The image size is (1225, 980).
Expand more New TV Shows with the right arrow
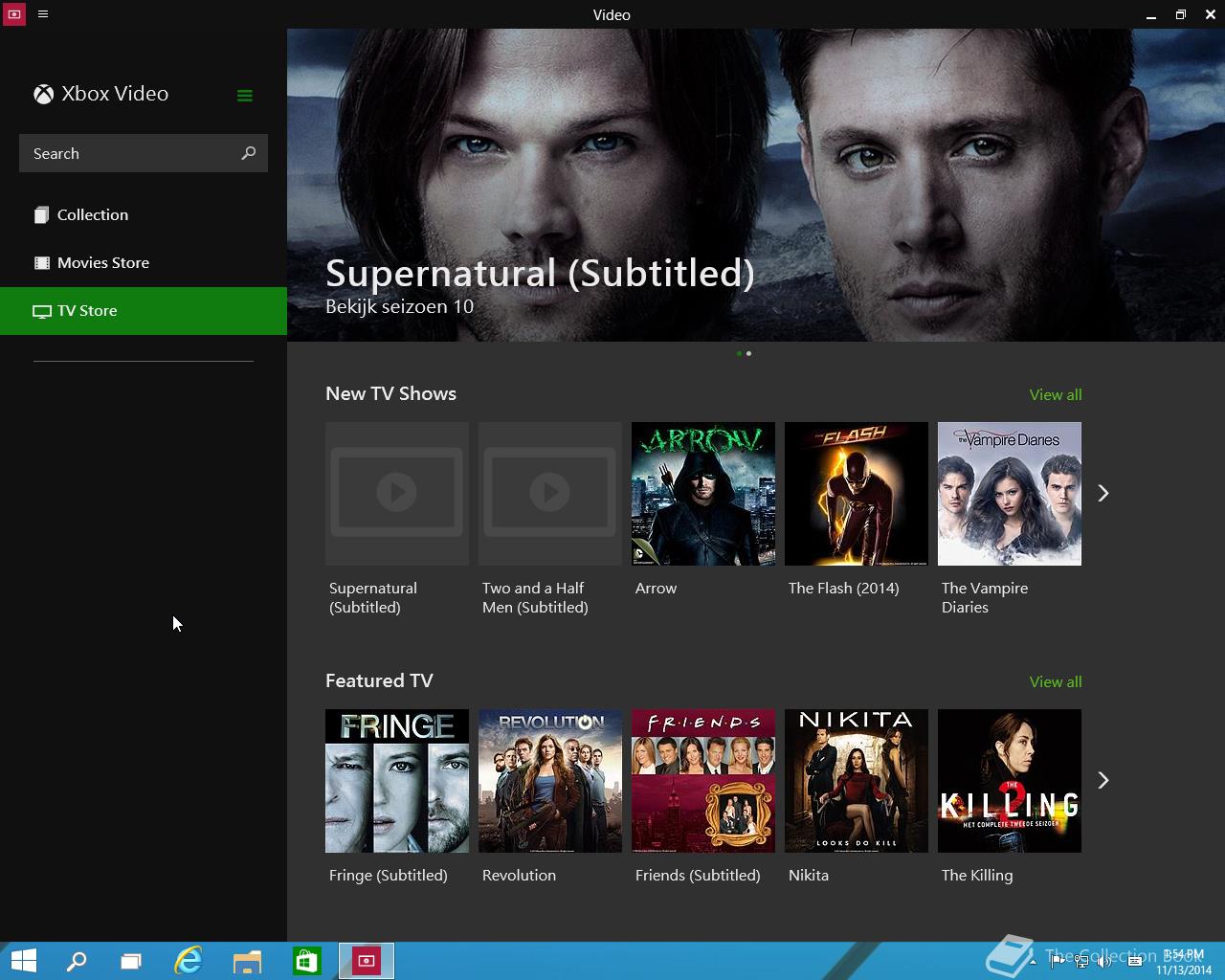1103,493
